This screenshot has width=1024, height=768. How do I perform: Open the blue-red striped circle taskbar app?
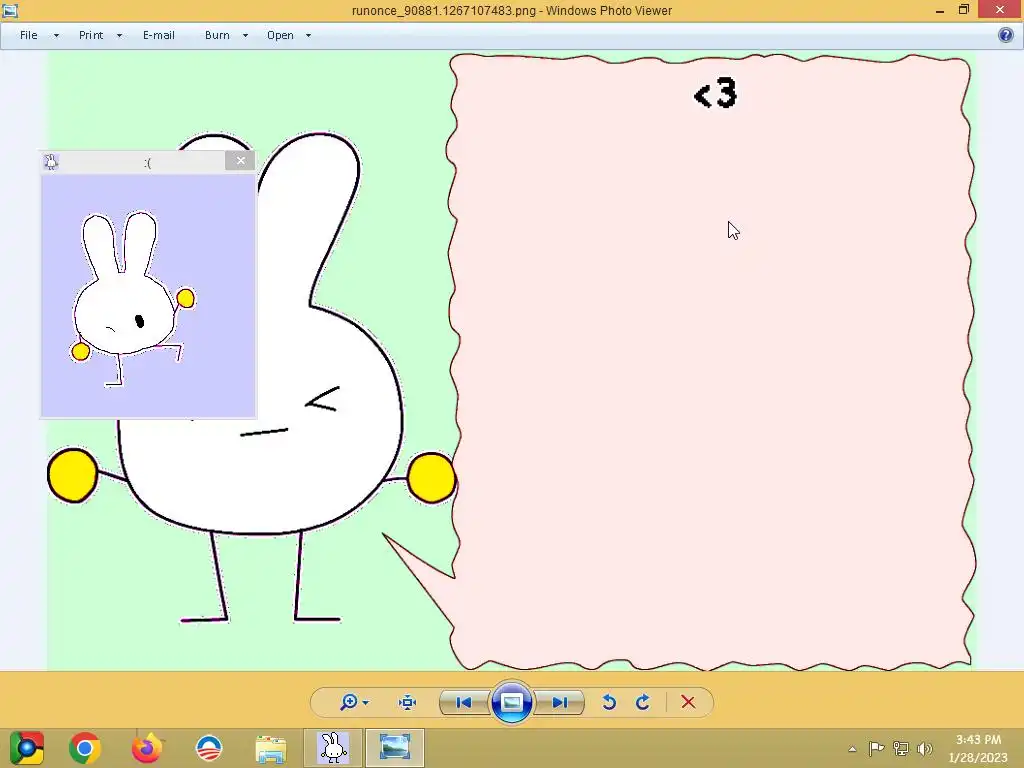(x=209, y=748)
